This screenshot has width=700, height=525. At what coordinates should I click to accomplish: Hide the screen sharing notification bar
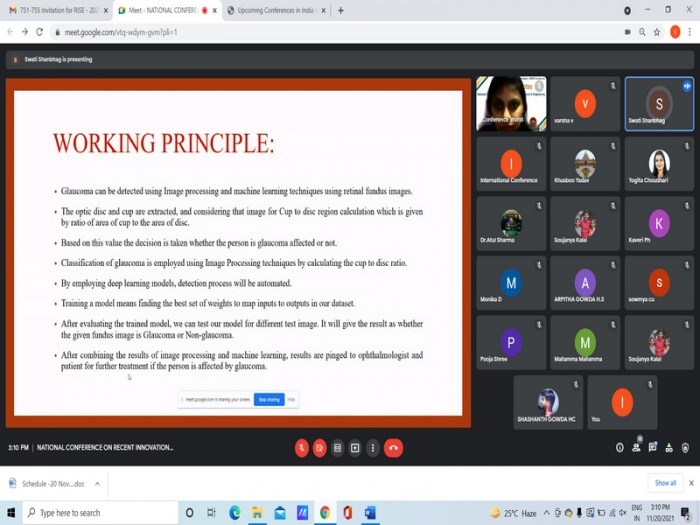[x=292, y=399]
